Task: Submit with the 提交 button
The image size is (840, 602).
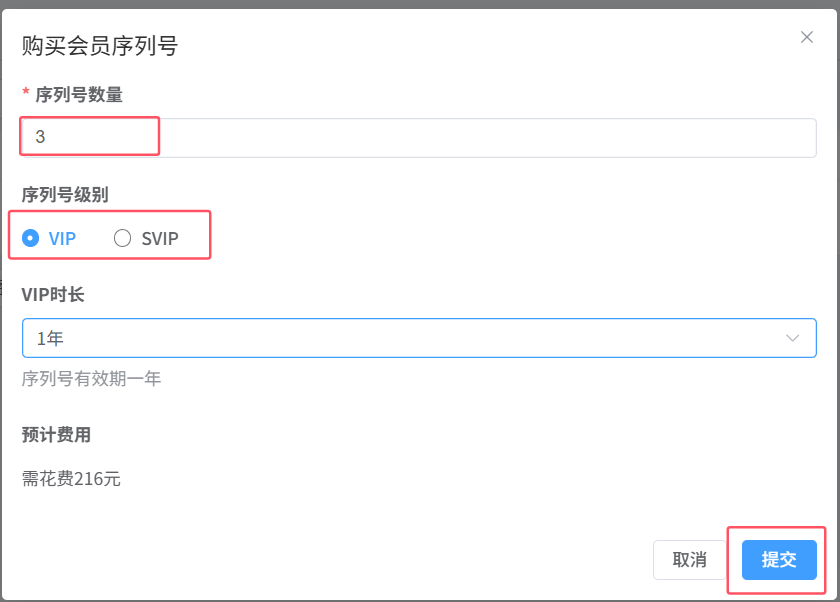Action: click(779, 560)
